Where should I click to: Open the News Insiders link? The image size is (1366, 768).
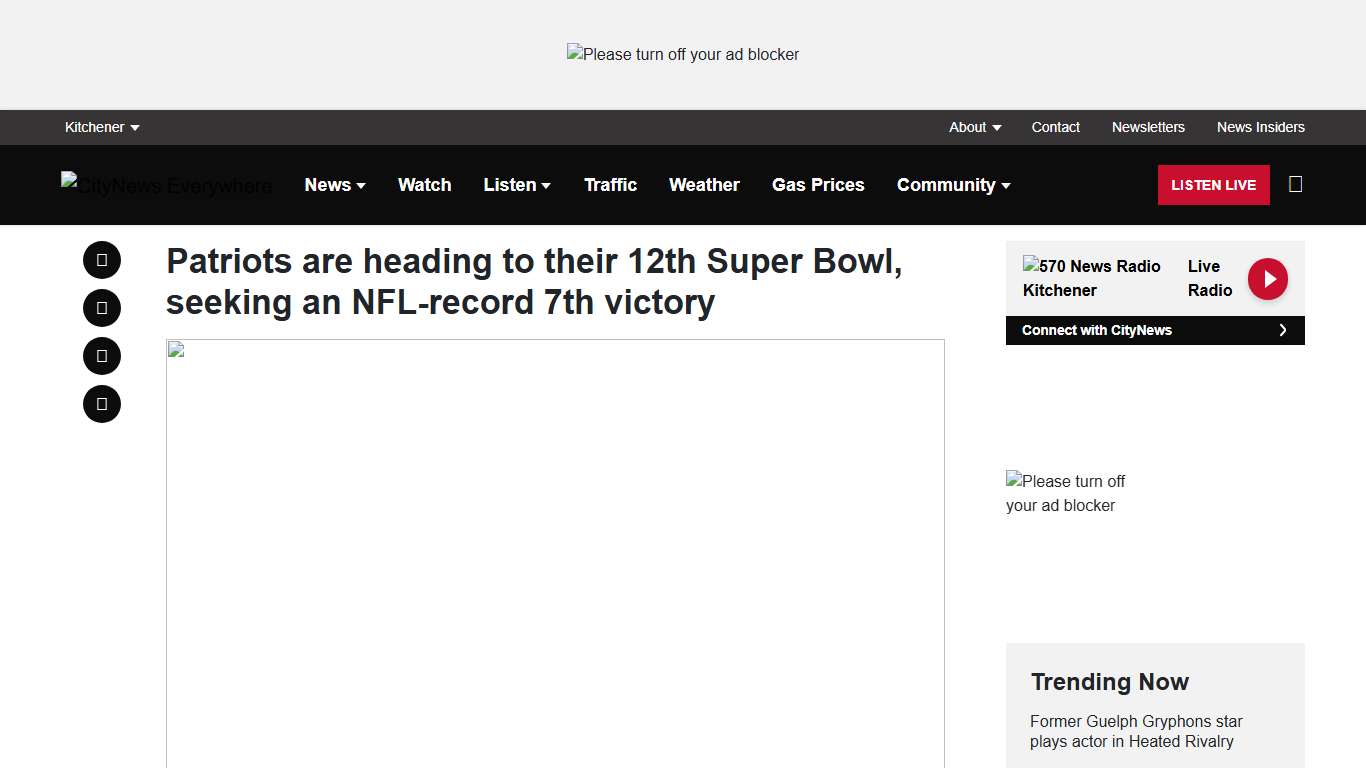click(x=1260, y=127)
